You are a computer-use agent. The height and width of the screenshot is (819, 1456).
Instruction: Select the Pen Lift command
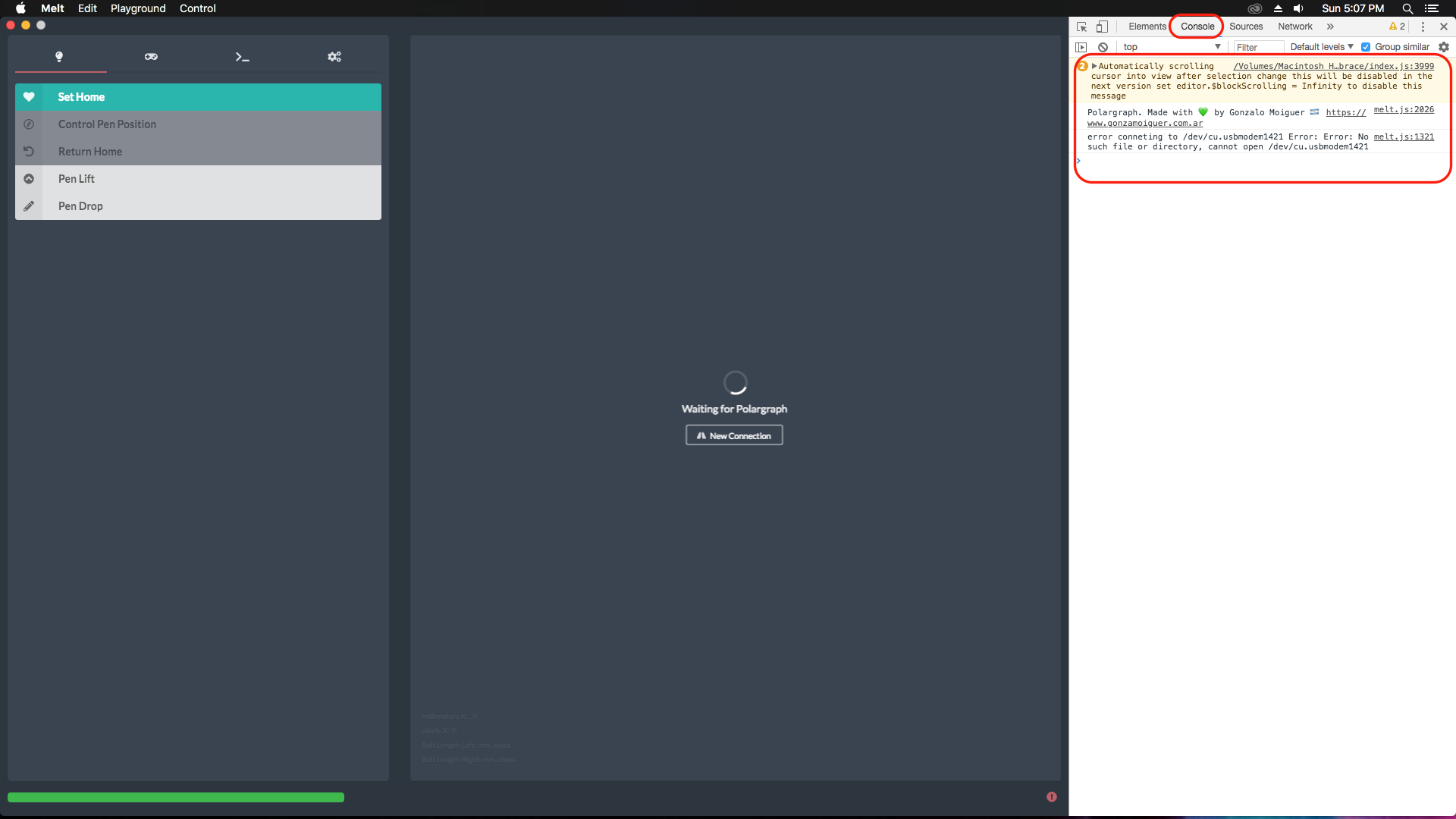click(76, 178)
